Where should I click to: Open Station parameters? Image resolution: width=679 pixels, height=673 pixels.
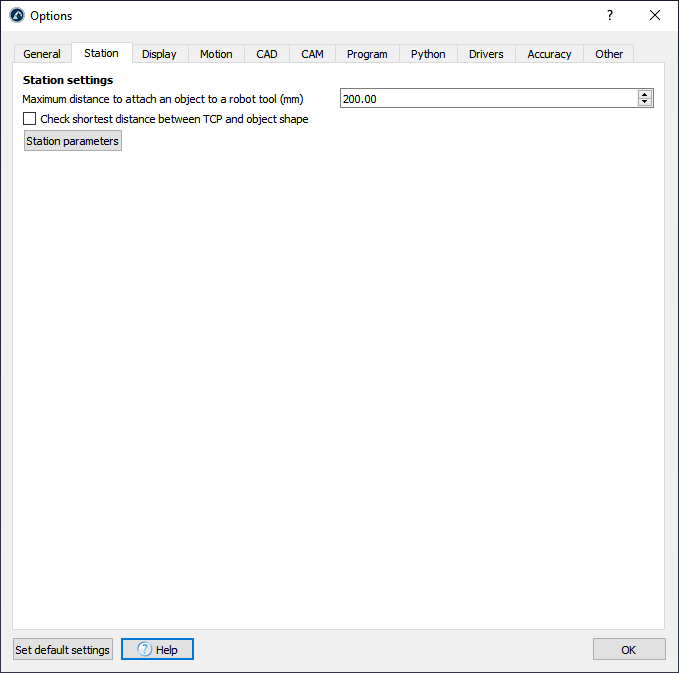point(72,141)
